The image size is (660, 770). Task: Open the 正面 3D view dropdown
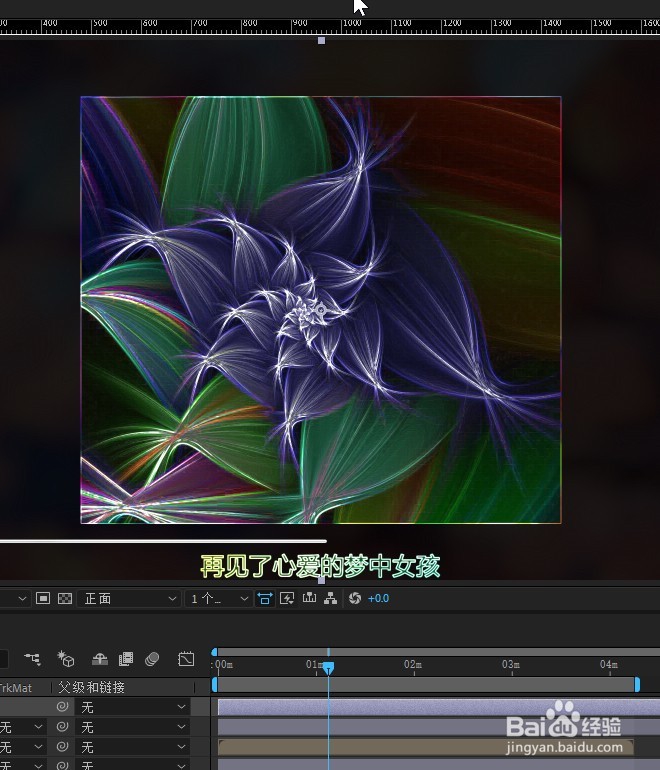129,599
